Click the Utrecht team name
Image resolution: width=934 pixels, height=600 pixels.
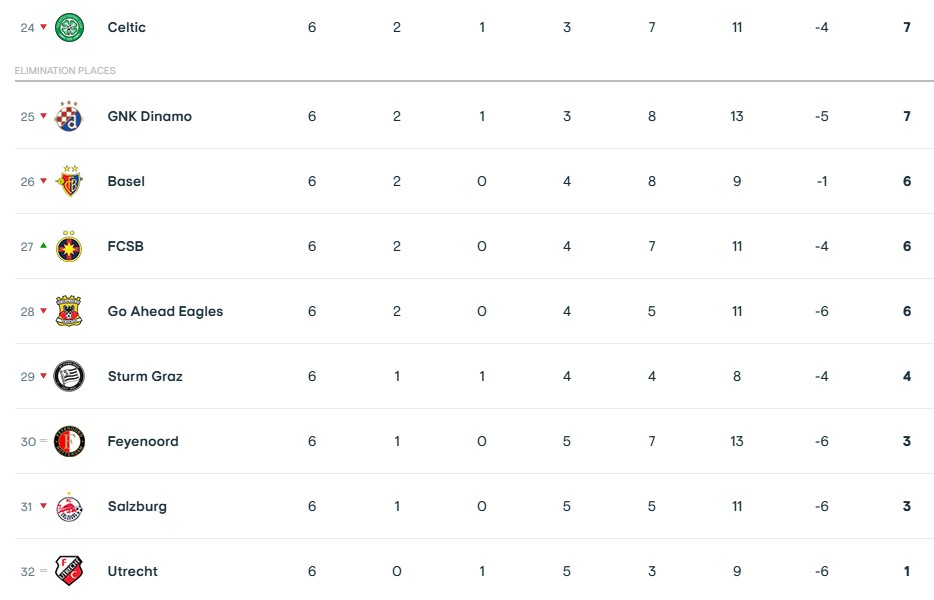(x=133, y=571)
